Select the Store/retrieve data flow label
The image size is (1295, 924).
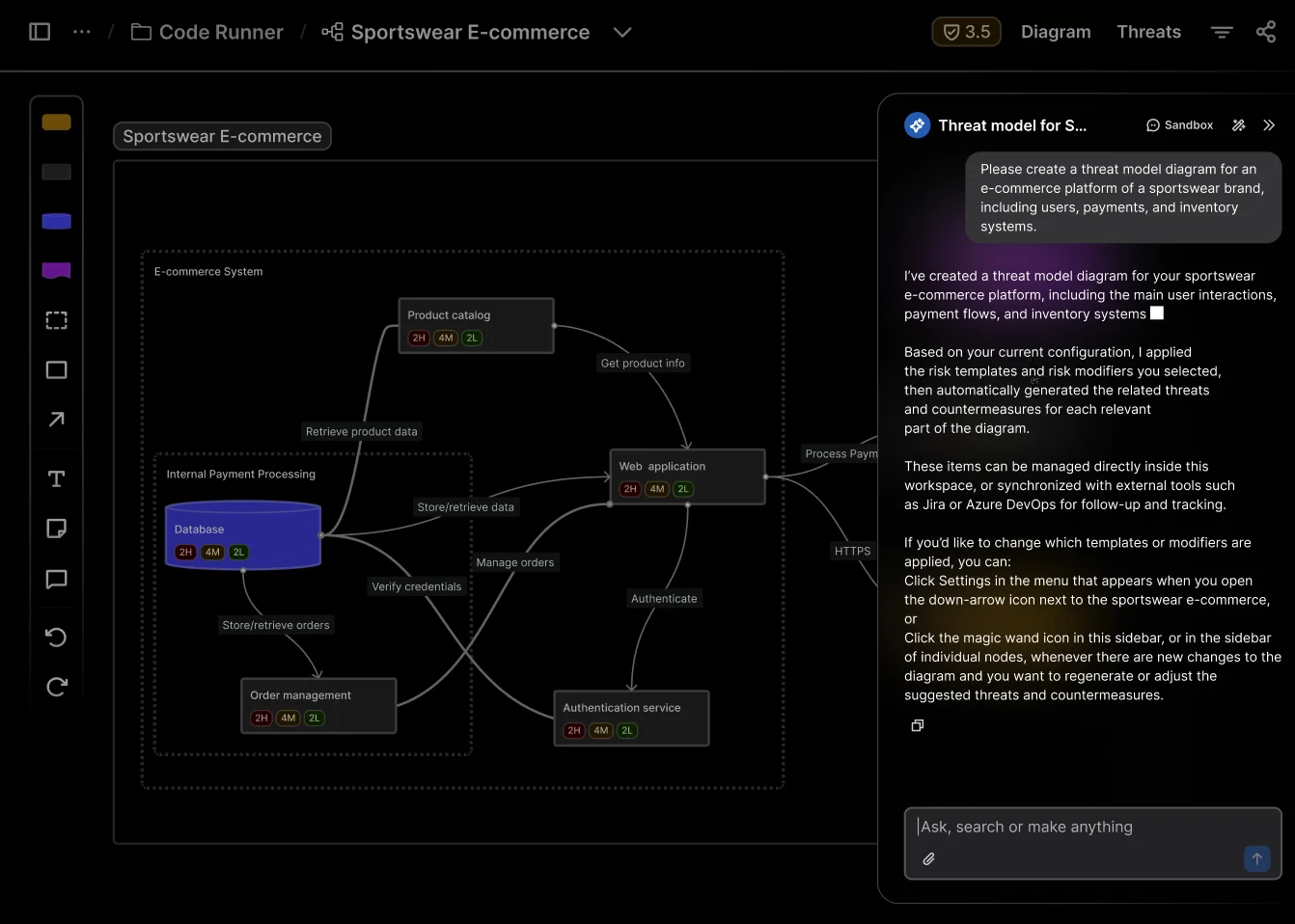(x=466, y=507)
